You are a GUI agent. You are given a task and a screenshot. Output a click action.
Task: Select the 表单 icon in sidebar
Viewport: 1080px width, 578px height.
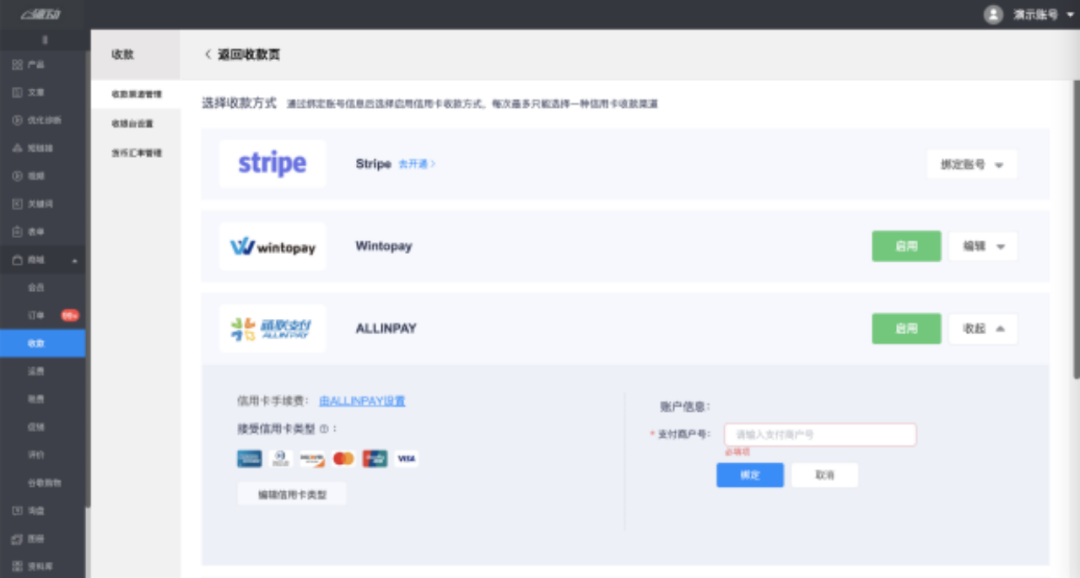(17, 232)
